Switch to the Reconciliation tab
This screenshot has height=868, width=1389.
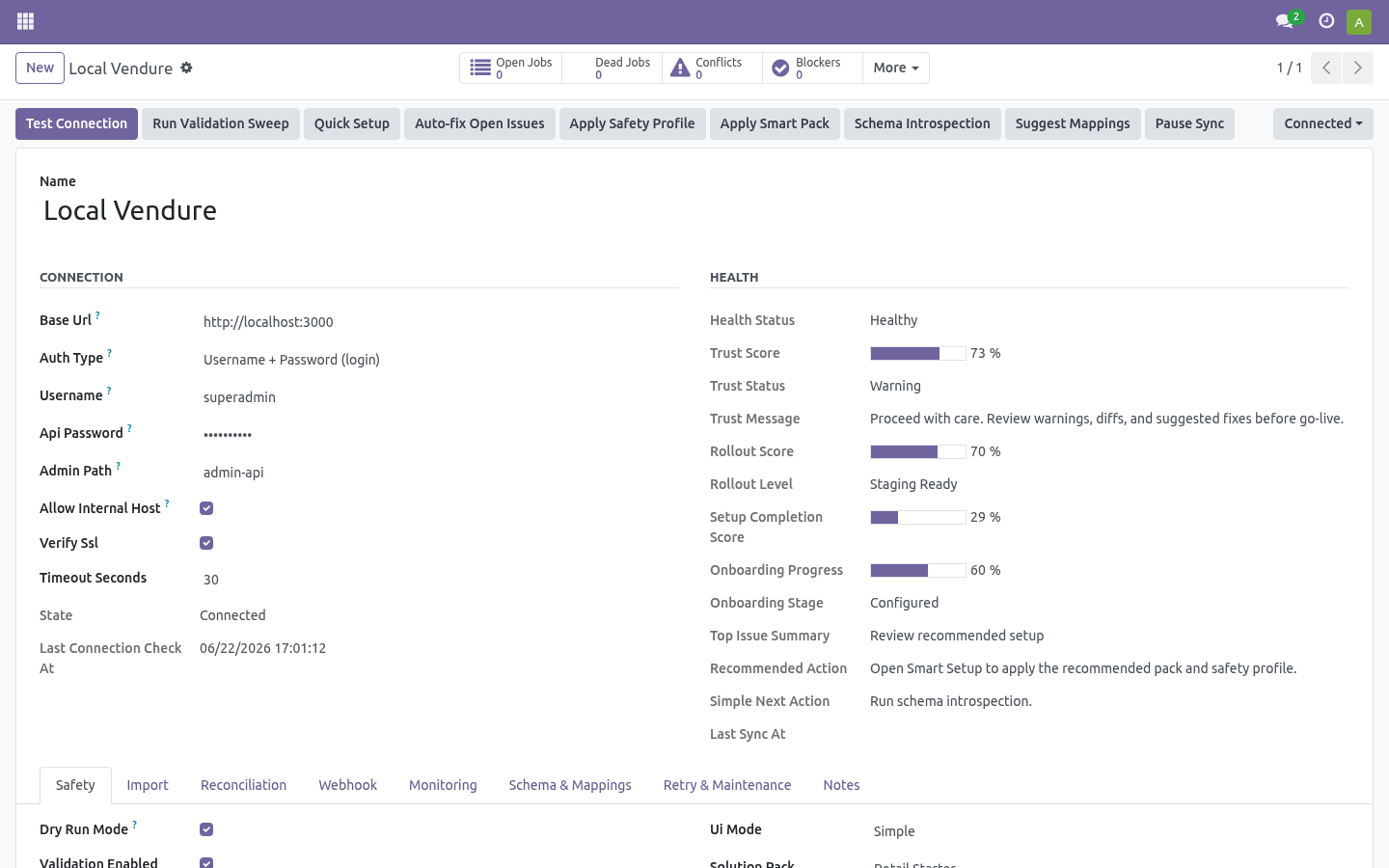(x=243, y=785)
